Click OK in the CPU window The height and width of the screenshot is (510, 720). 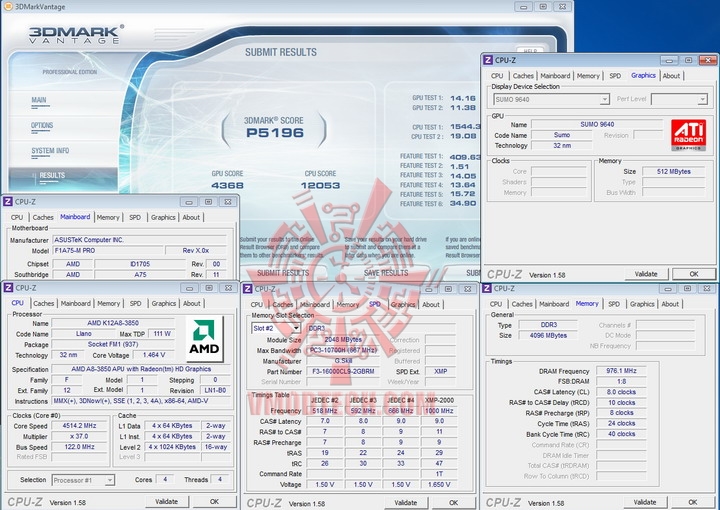(x=214, y=502)
